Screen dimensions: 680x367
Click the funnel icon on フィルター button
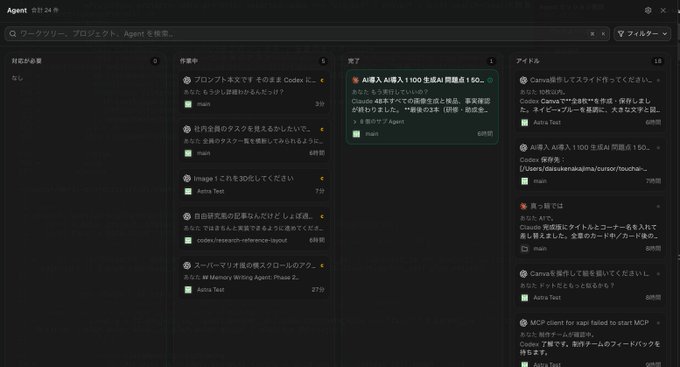coord(621,34)
